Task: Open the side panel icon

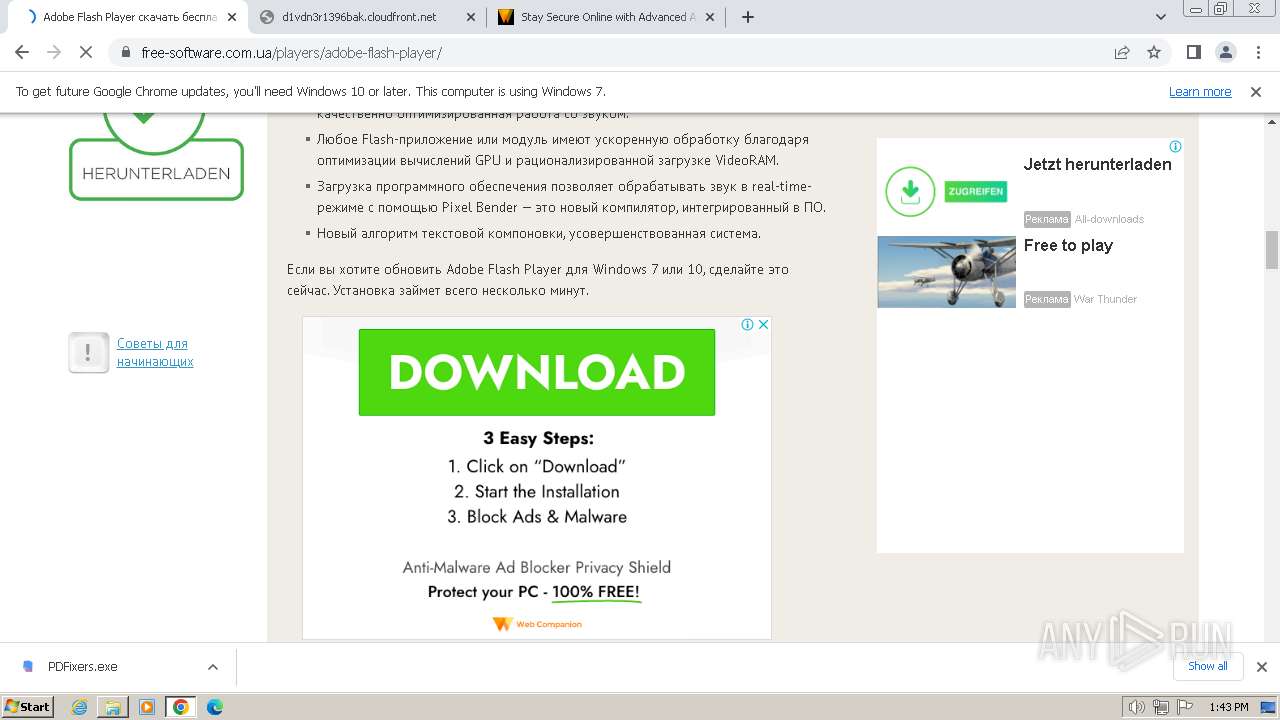Action: pyautogui.click(x=1193, y=52)
